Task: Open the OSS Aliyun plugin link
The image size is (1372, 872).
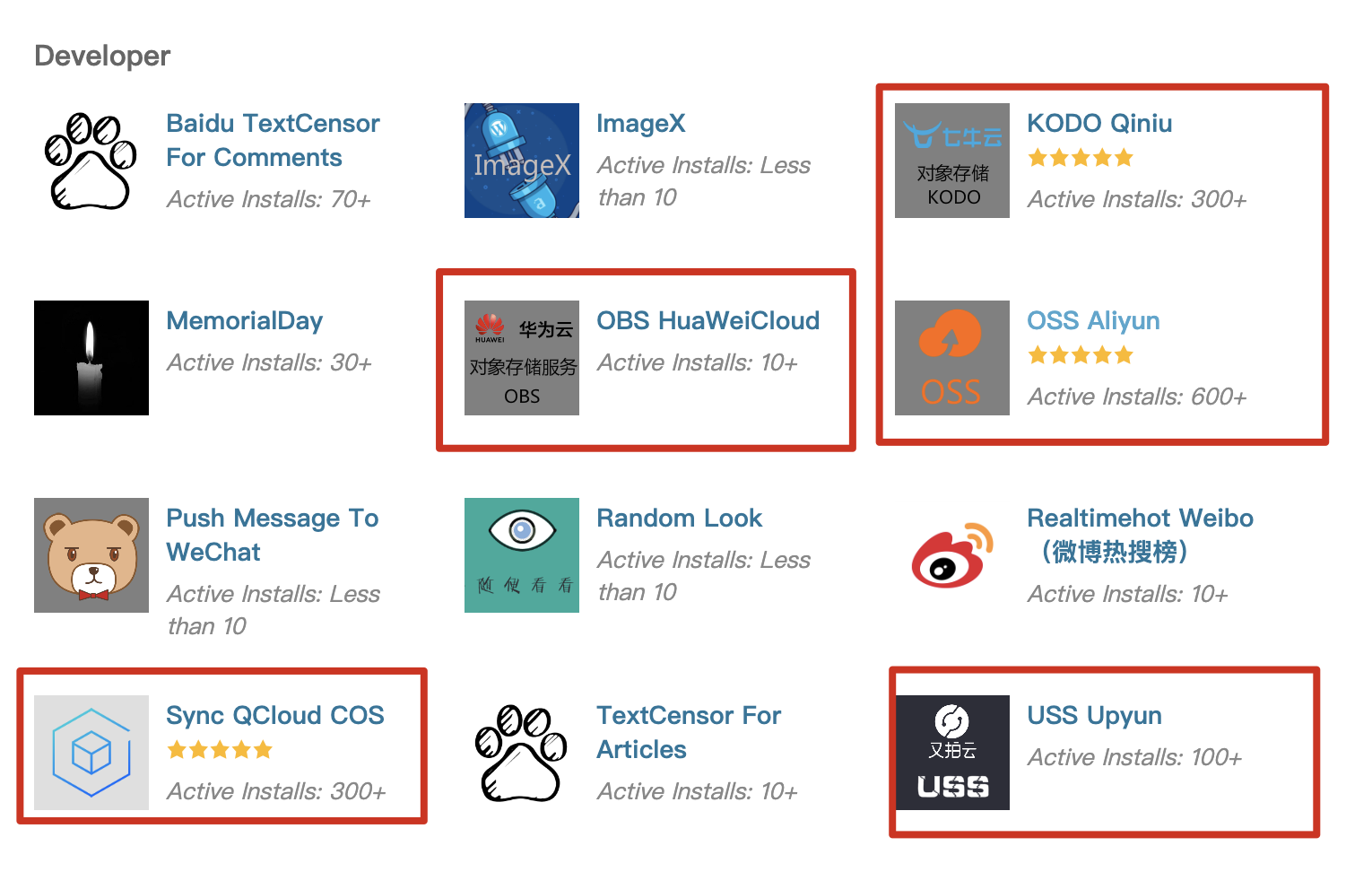Action: 1092,320
